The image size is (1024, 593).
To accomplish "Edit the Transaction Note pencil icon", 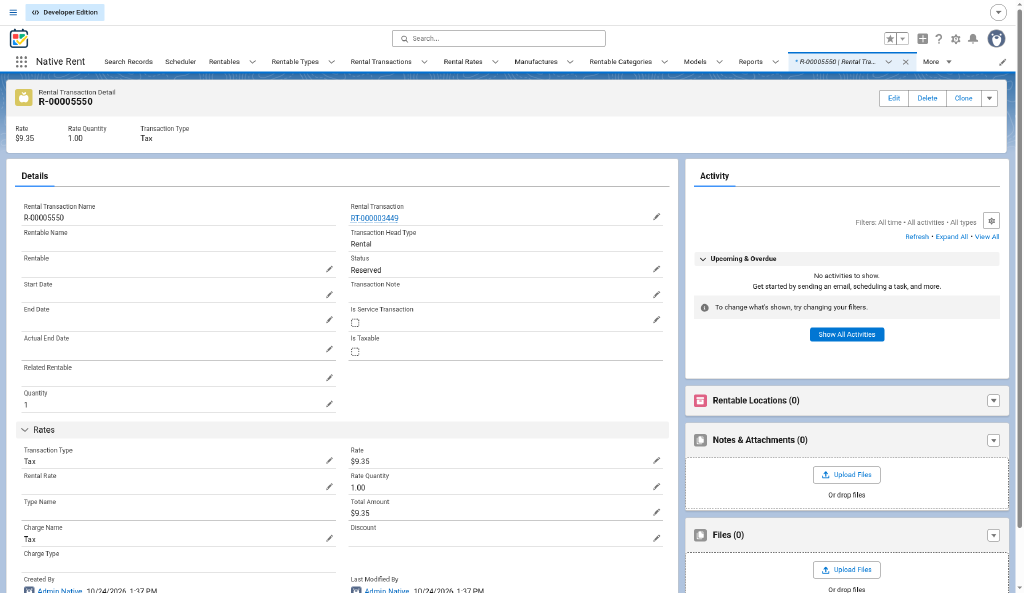I will [656, 295].
